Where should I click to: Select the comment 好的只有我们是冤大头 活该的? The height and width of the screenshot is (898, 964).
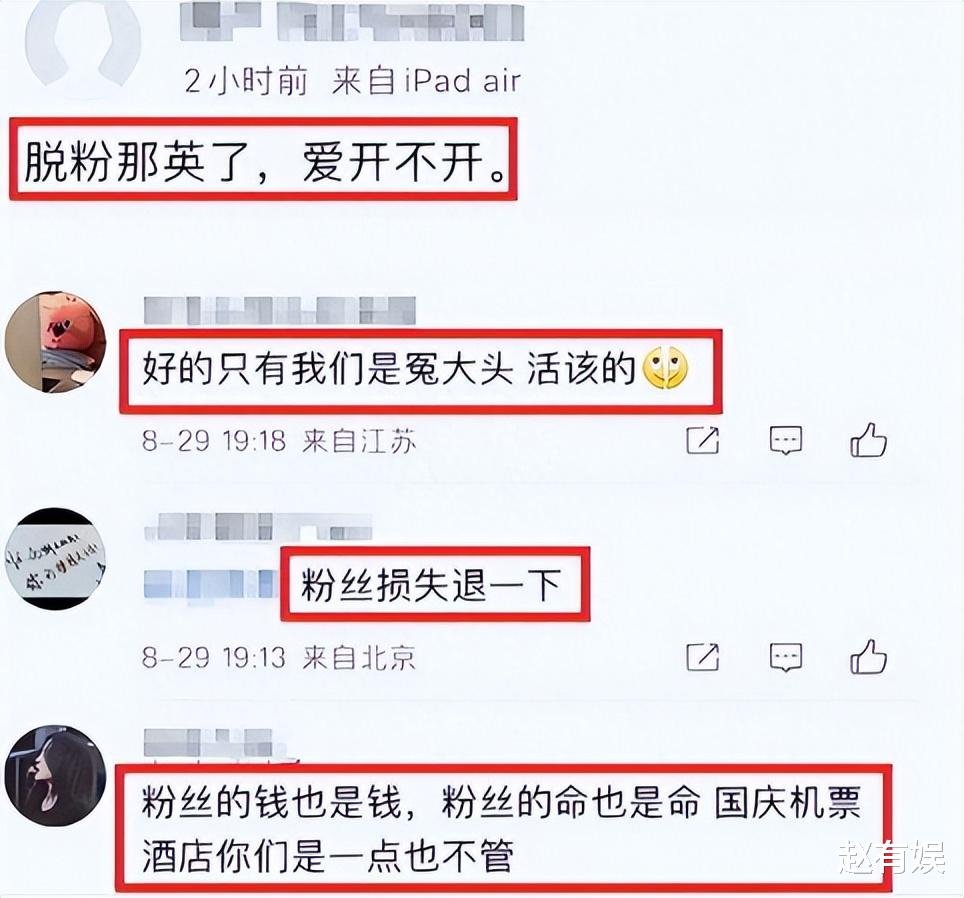click(x=421, y=371)
